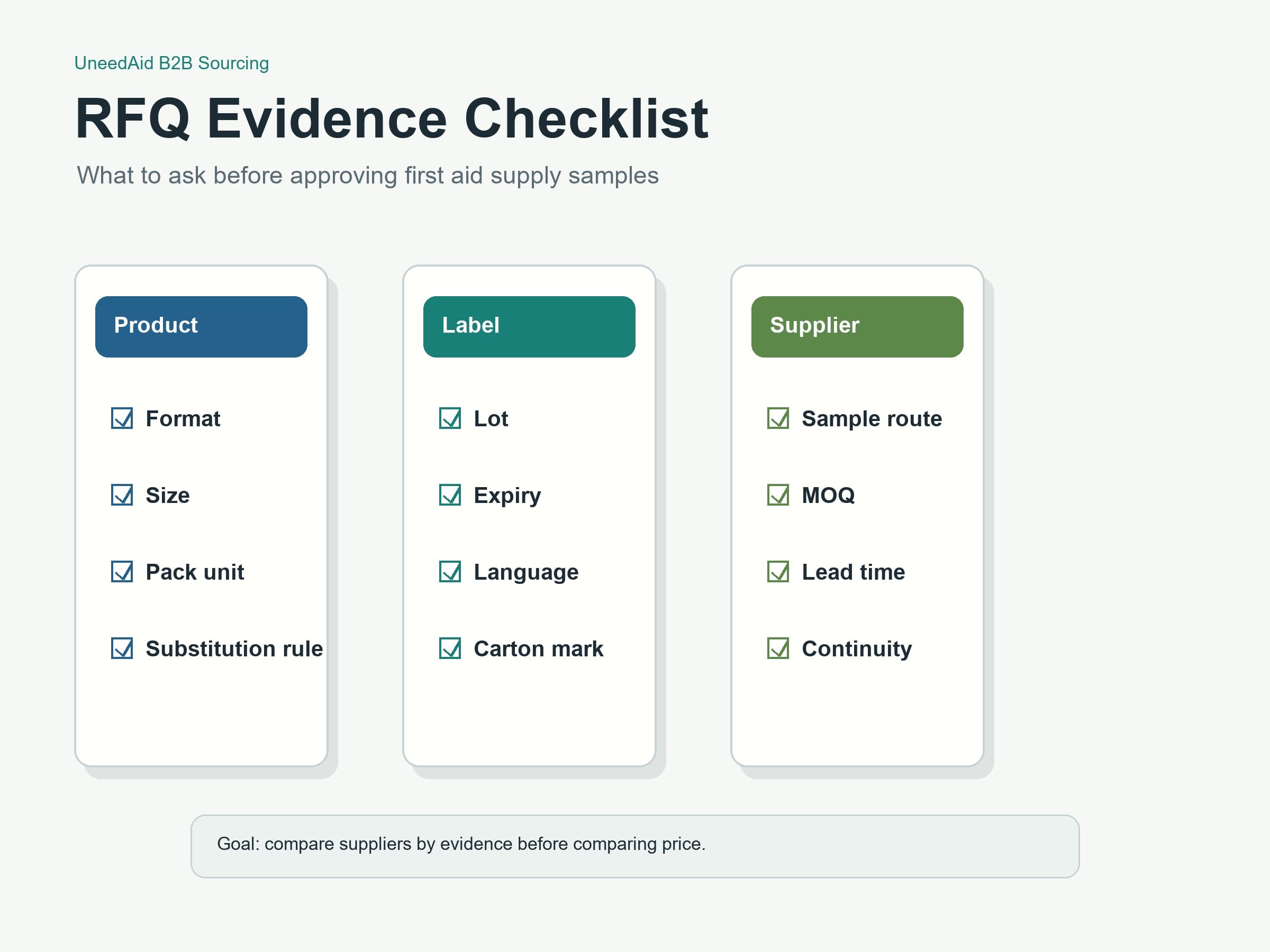
Task: Click the 'MOQ' label text
Action: click(828, 495)
